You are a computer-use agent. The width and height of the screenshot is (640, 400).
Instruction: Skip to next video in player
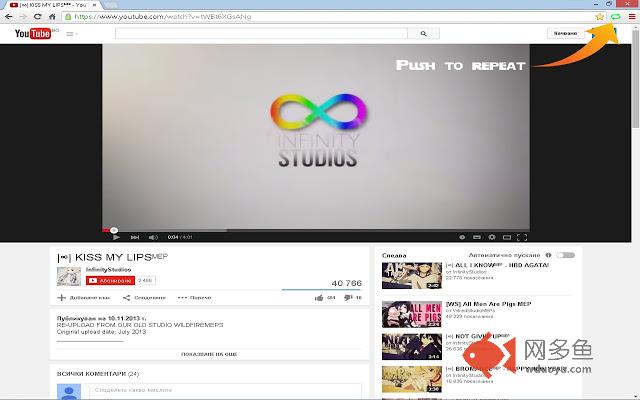[135, 237]
